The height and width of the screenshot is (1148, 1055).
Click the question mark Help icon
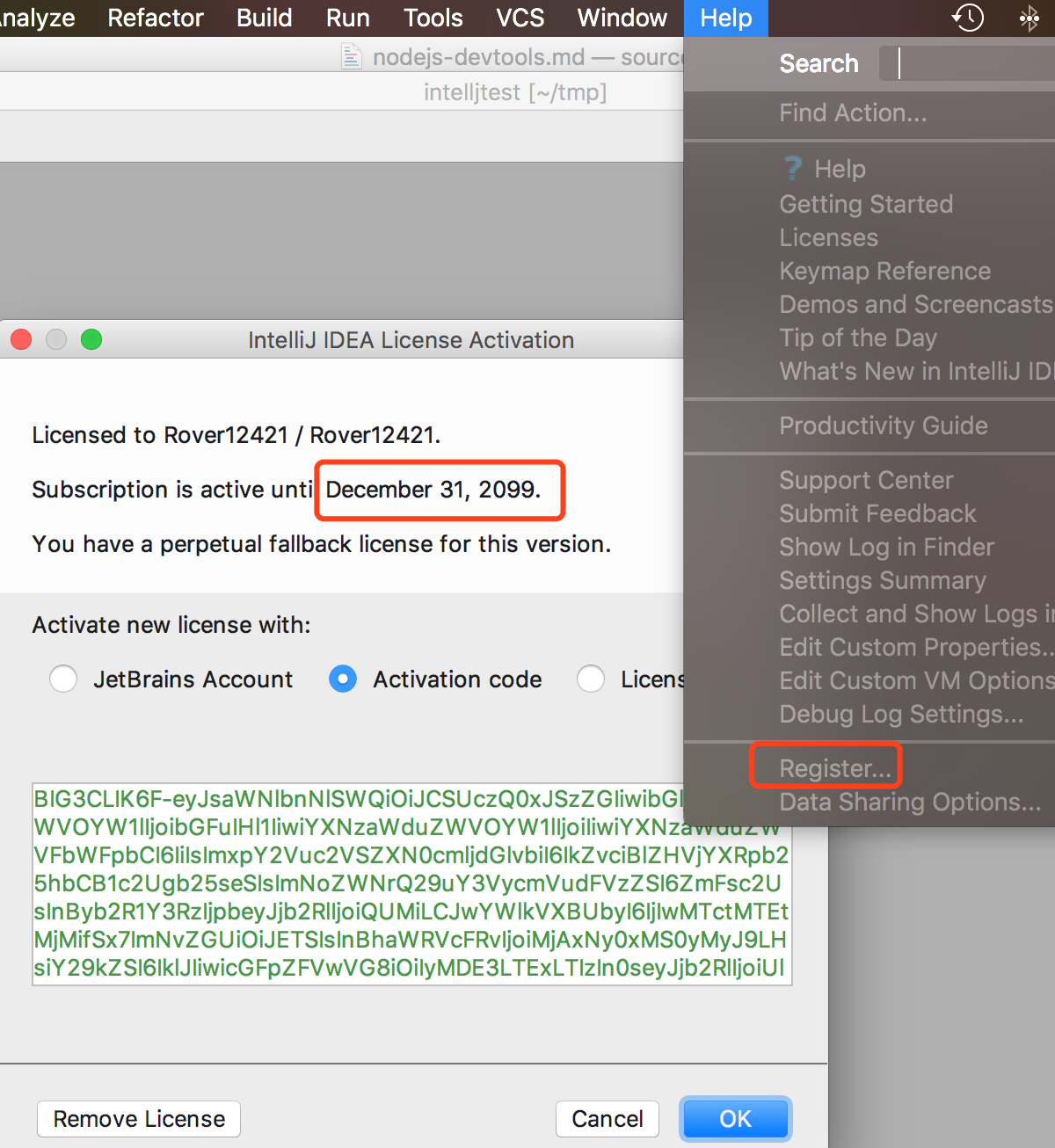tap(793, 168)
